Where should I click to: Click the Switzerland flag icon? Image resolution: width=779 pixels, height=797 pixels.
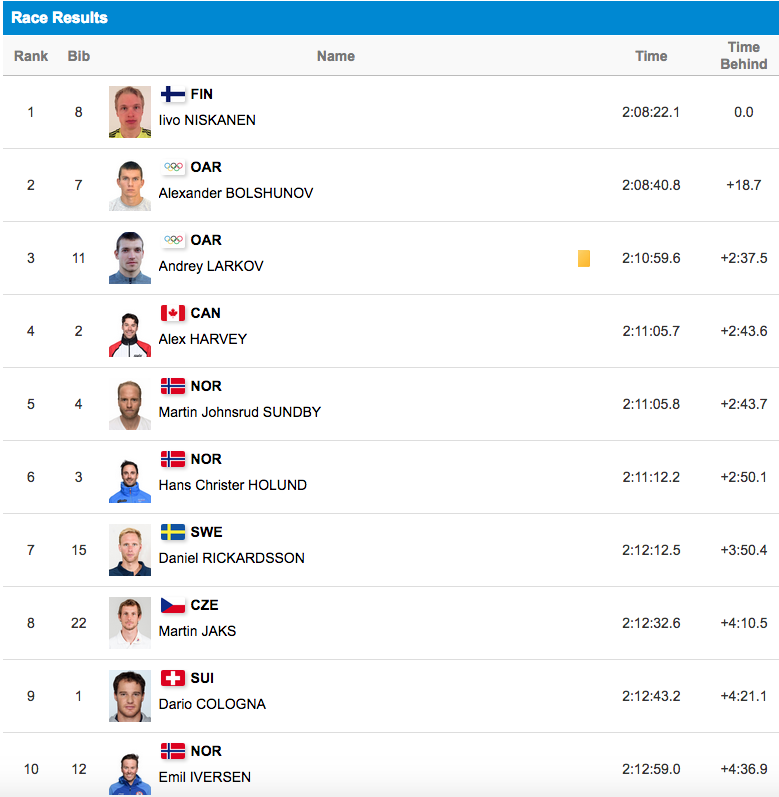tap(173, 678)
